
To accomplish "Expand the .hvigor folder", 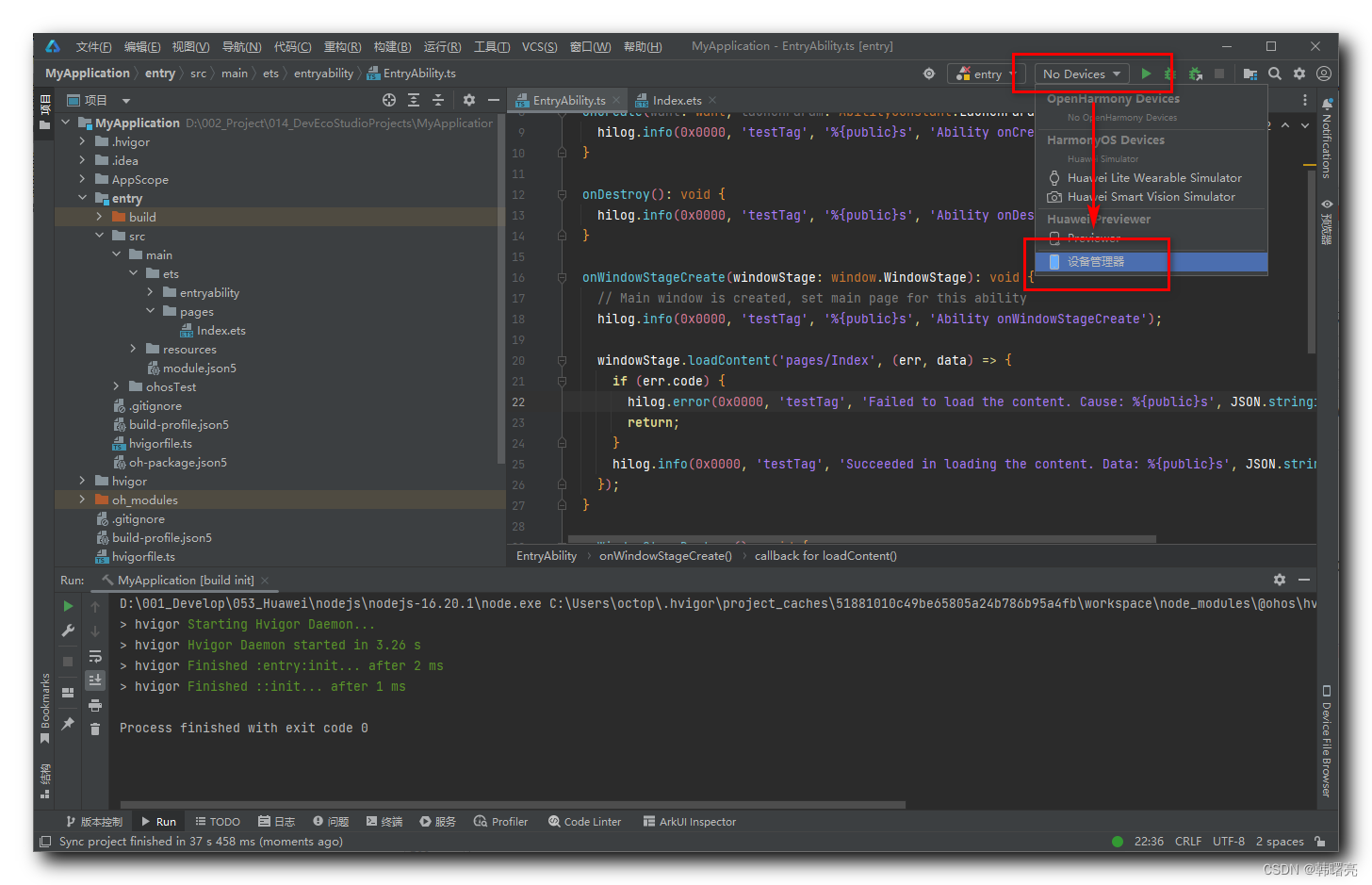I will click(x=83, y=141).
